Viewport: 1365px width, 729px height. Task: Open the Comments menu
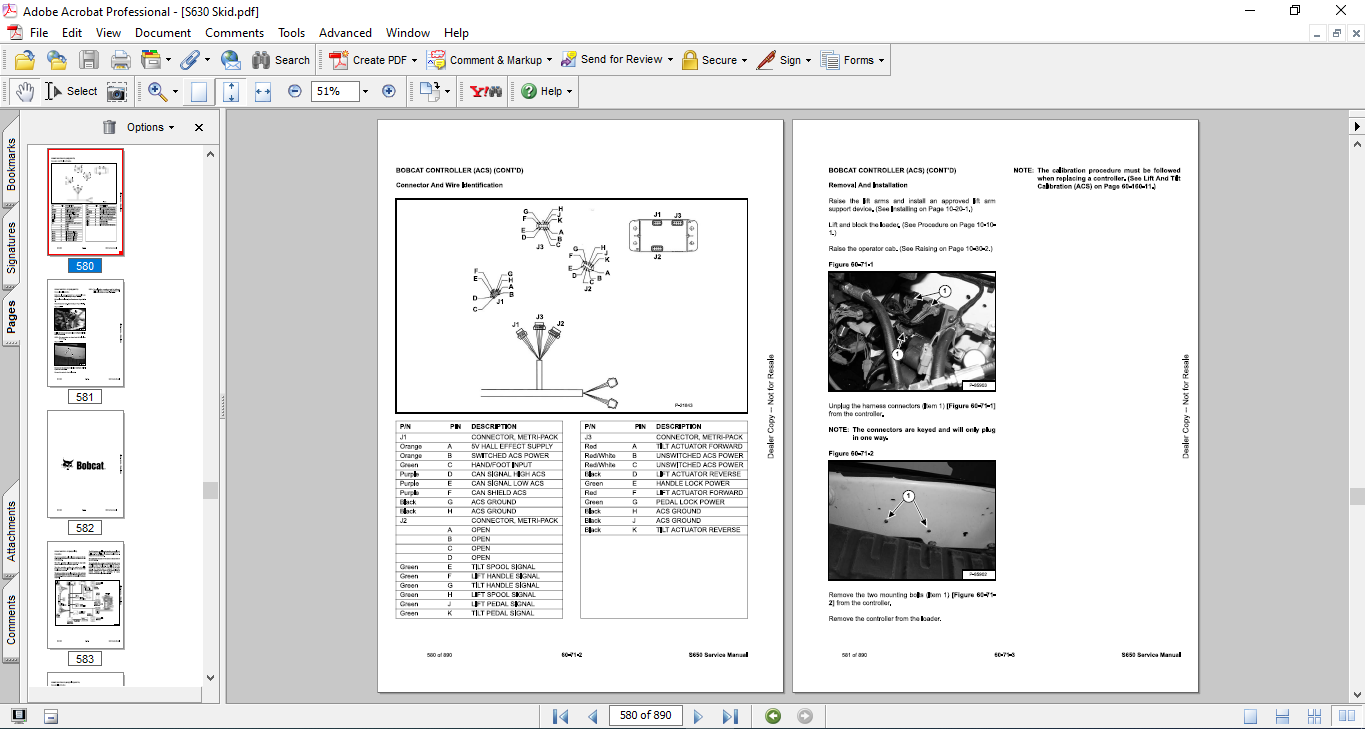click(235, 33)
